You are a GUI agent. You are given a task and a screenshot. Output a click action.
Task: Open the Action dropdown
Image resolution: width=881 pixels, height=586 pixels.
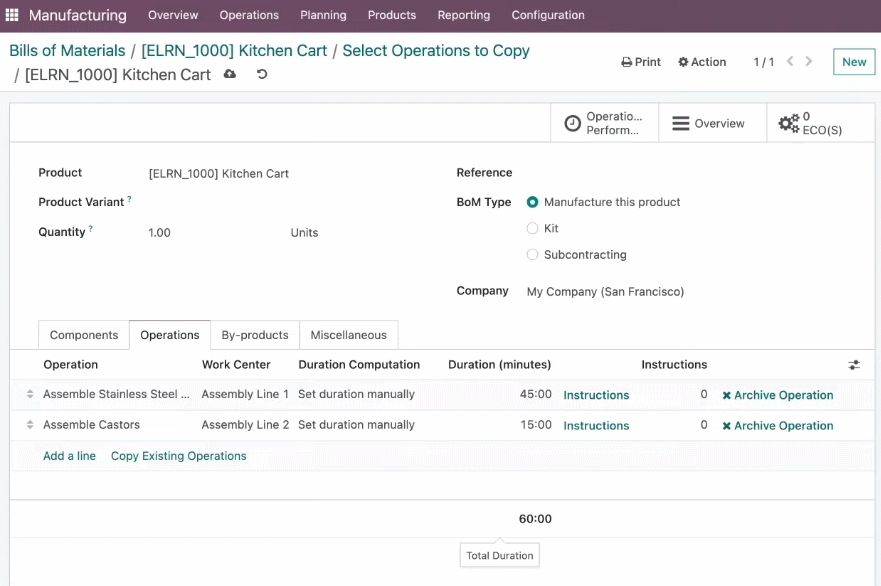pos(702,62)
